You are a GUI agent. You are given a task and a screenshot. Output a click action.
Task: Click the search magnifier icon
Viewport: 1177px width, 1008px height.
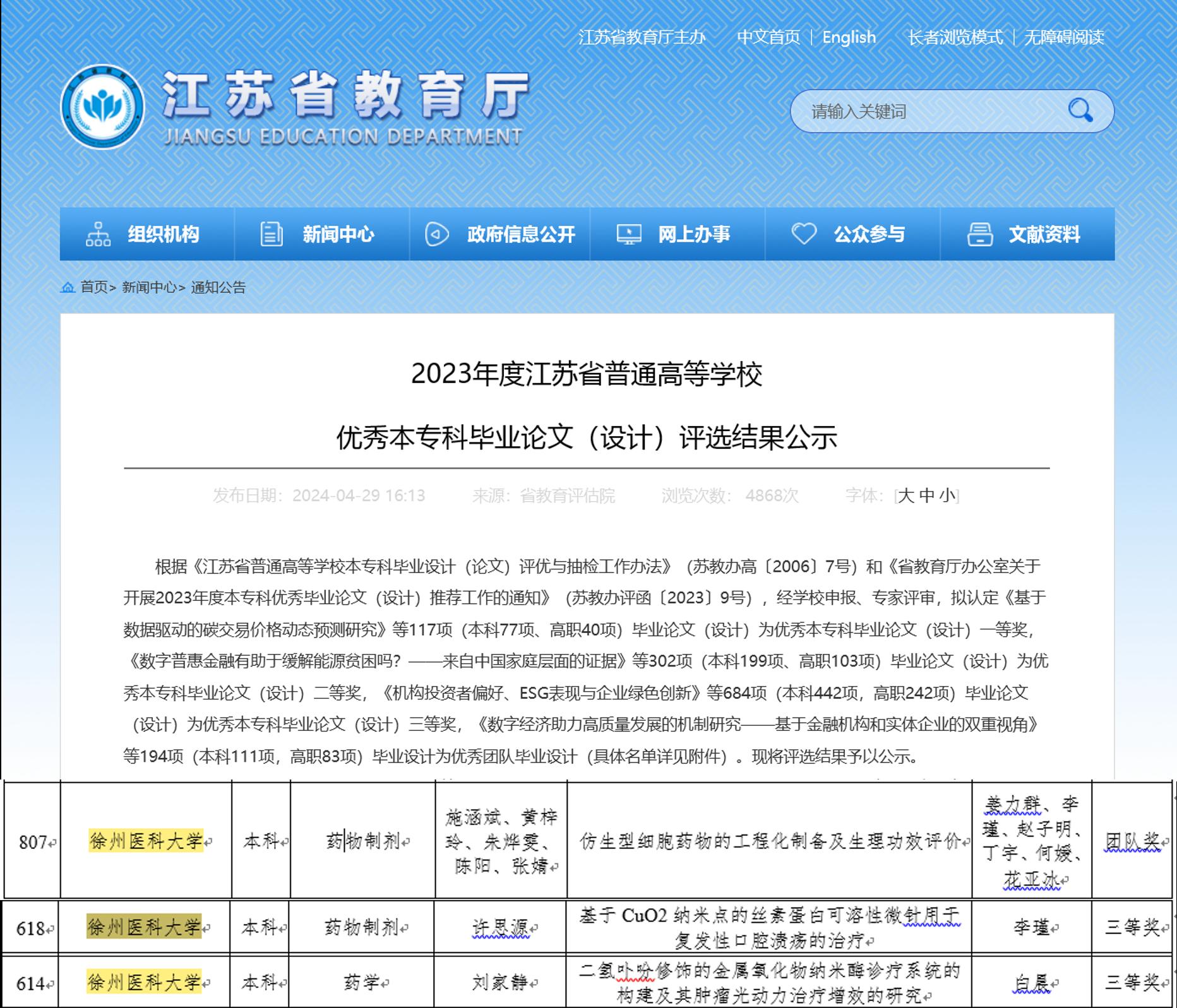(1080, 111)
